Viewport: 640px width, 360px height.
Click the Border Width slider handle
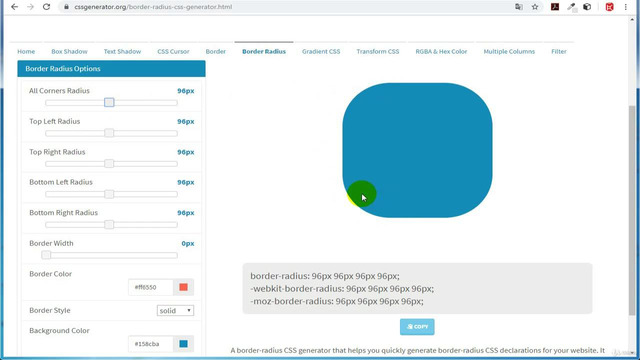point(46,255)
